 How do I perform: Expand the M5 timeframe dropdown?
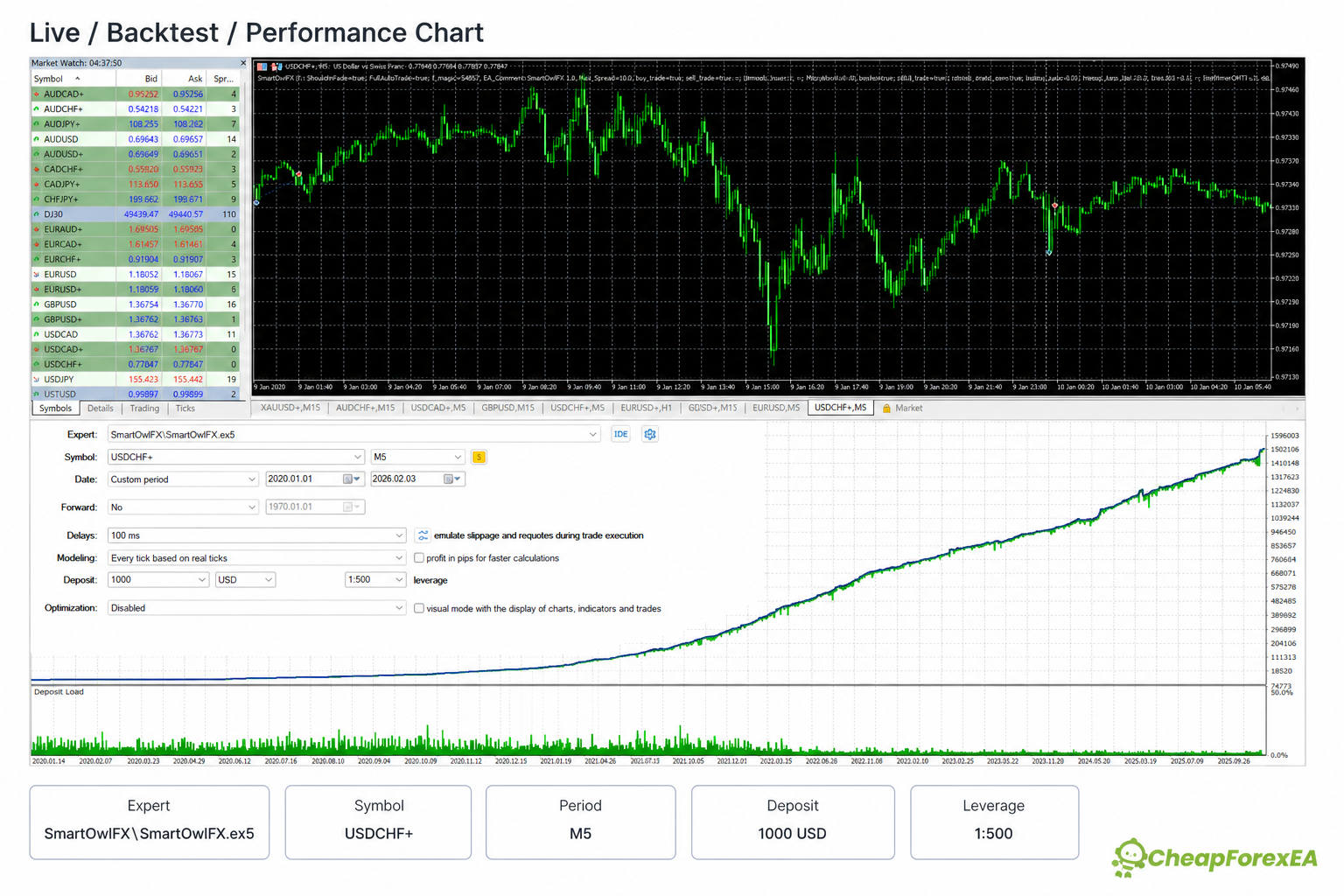coord(417,457)
